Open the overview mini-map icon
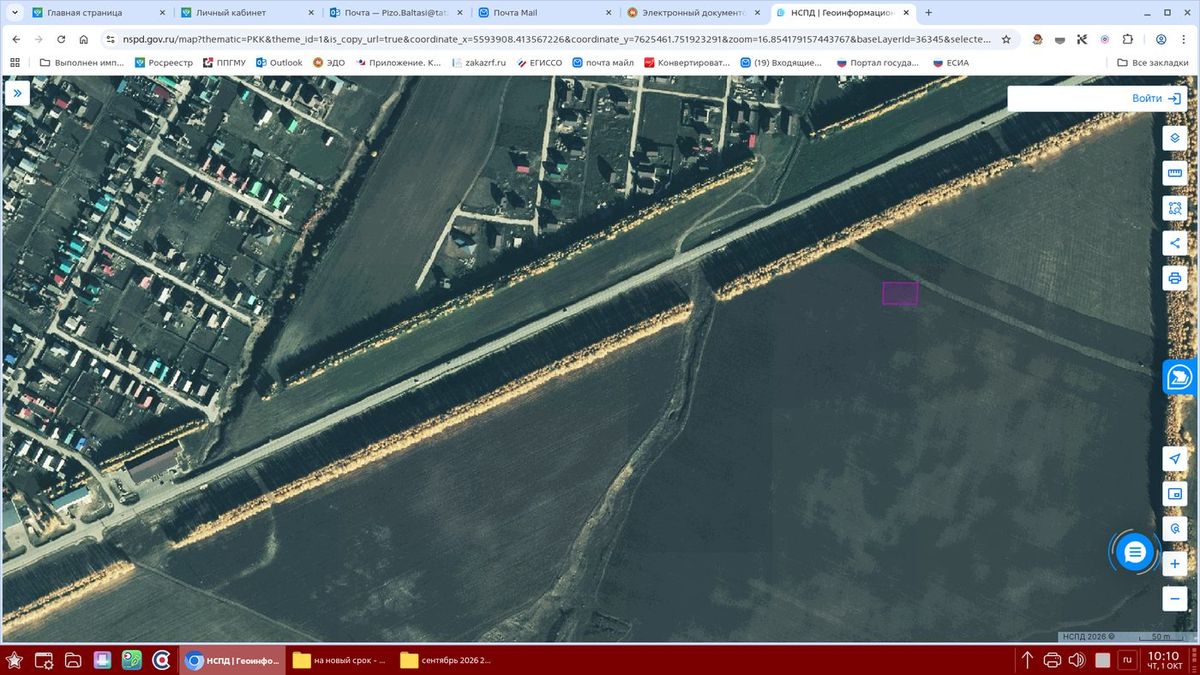 point(1175,493)
